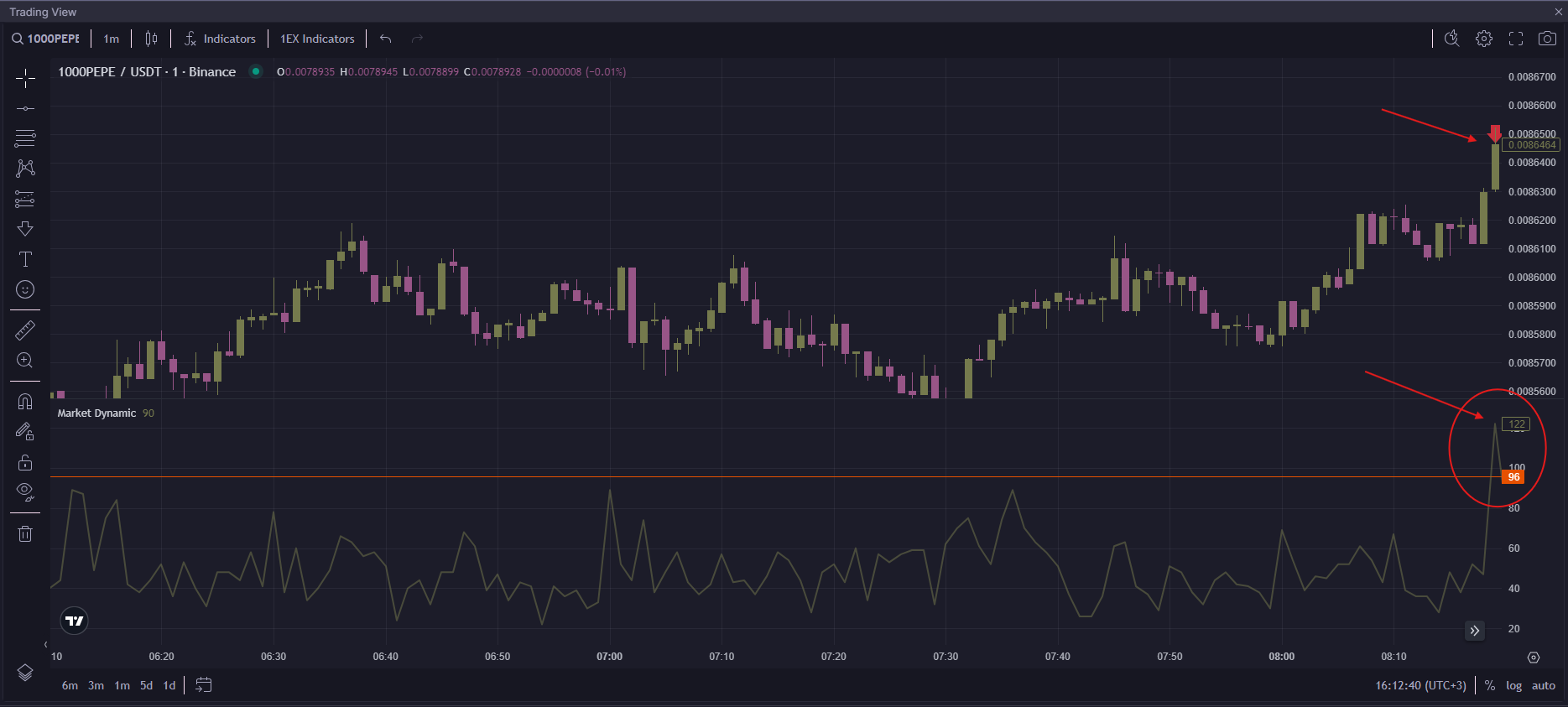Viewport: 1568px width, 707px height.
Task: Select the text annotation tool
Action: 25,259
